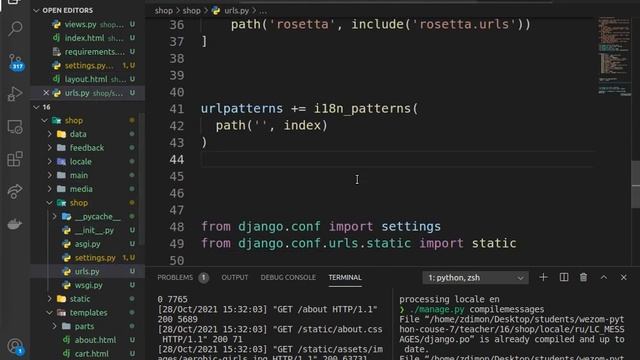
Task: Open the terminal selector dropdown
Action: coord(475,278)
